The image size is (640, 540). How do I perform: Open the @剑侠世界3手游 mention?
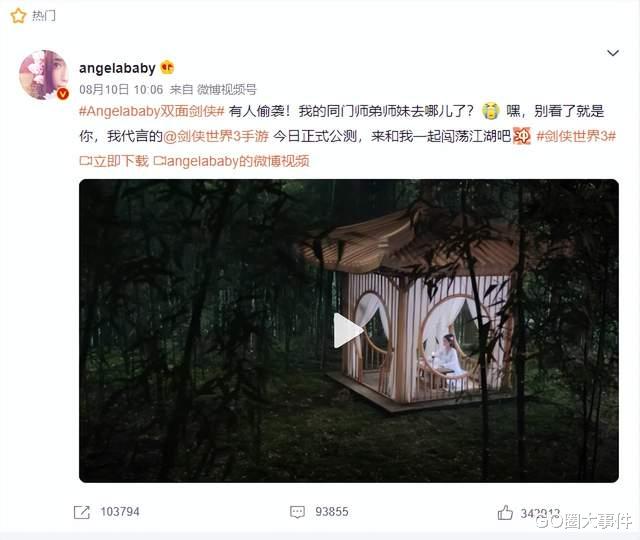(x=216, y=136)
